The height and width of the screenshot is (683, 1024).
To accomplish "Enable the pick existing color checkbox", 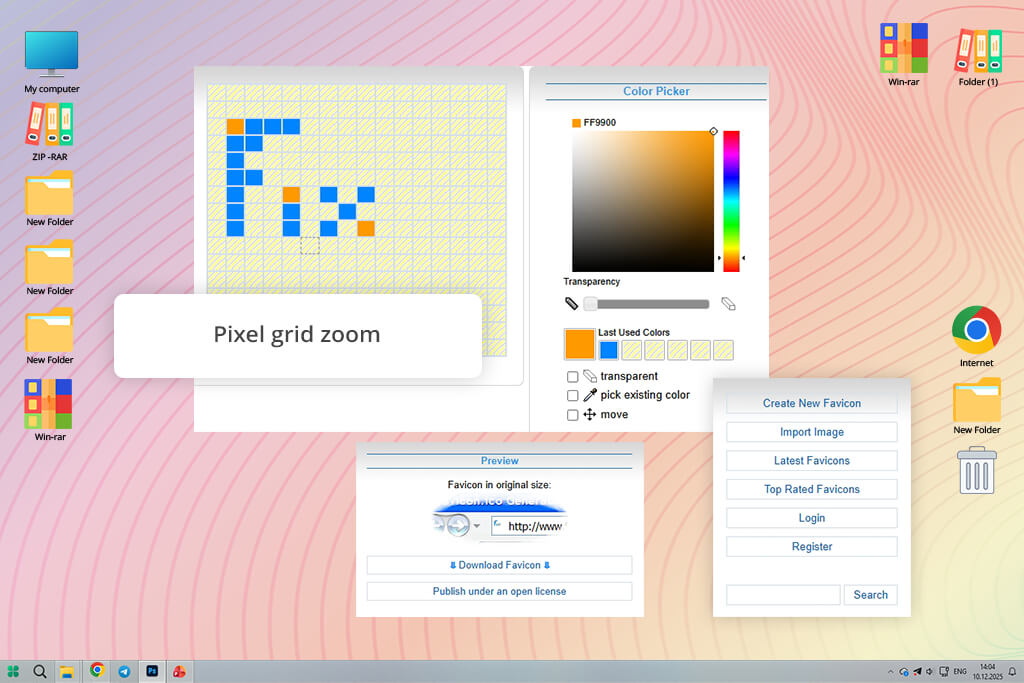I will tap(573, 396).
